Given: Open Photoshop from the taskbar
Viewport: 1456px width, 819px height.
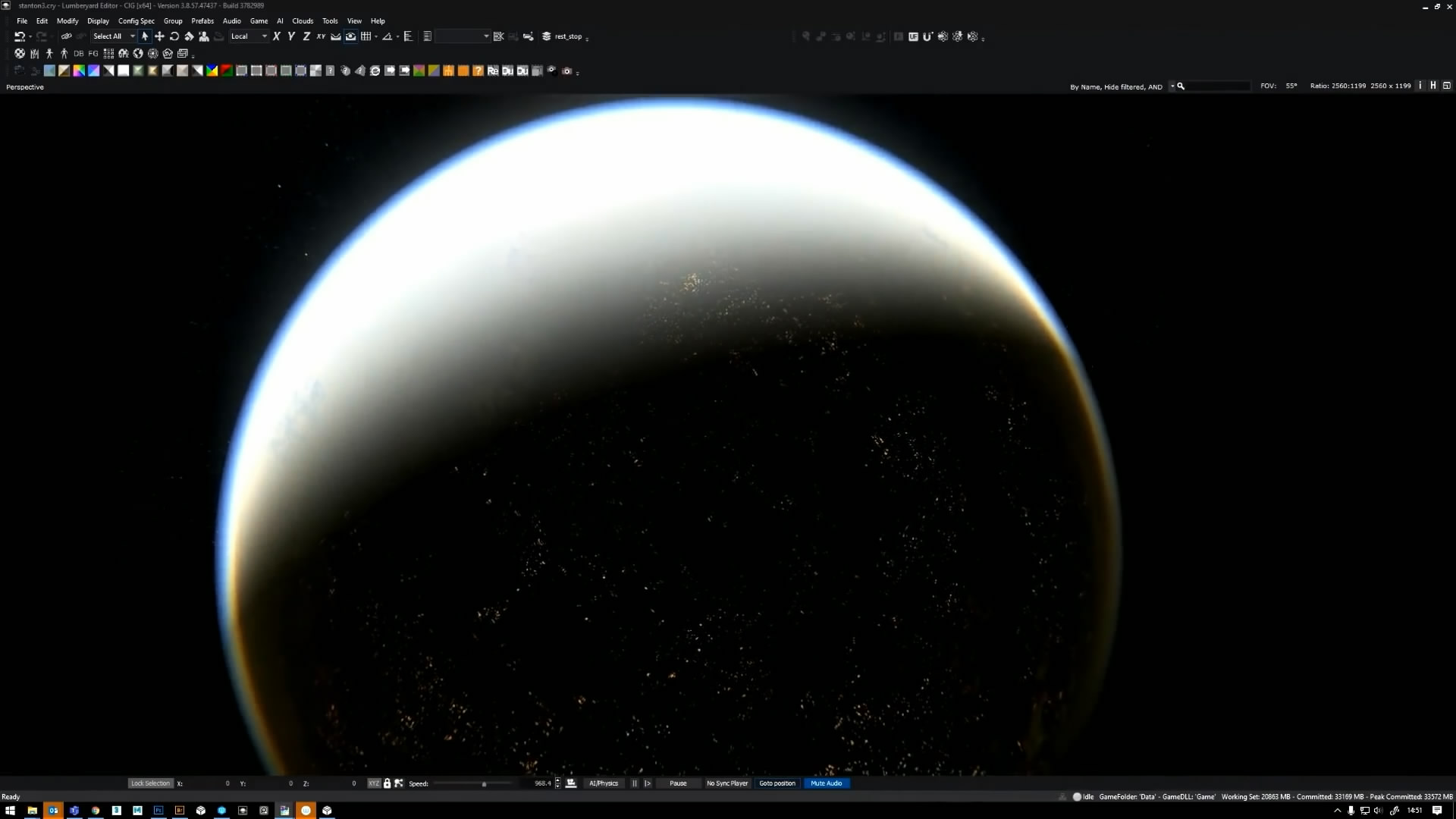Looking at the screenshot, I should 158,810.
